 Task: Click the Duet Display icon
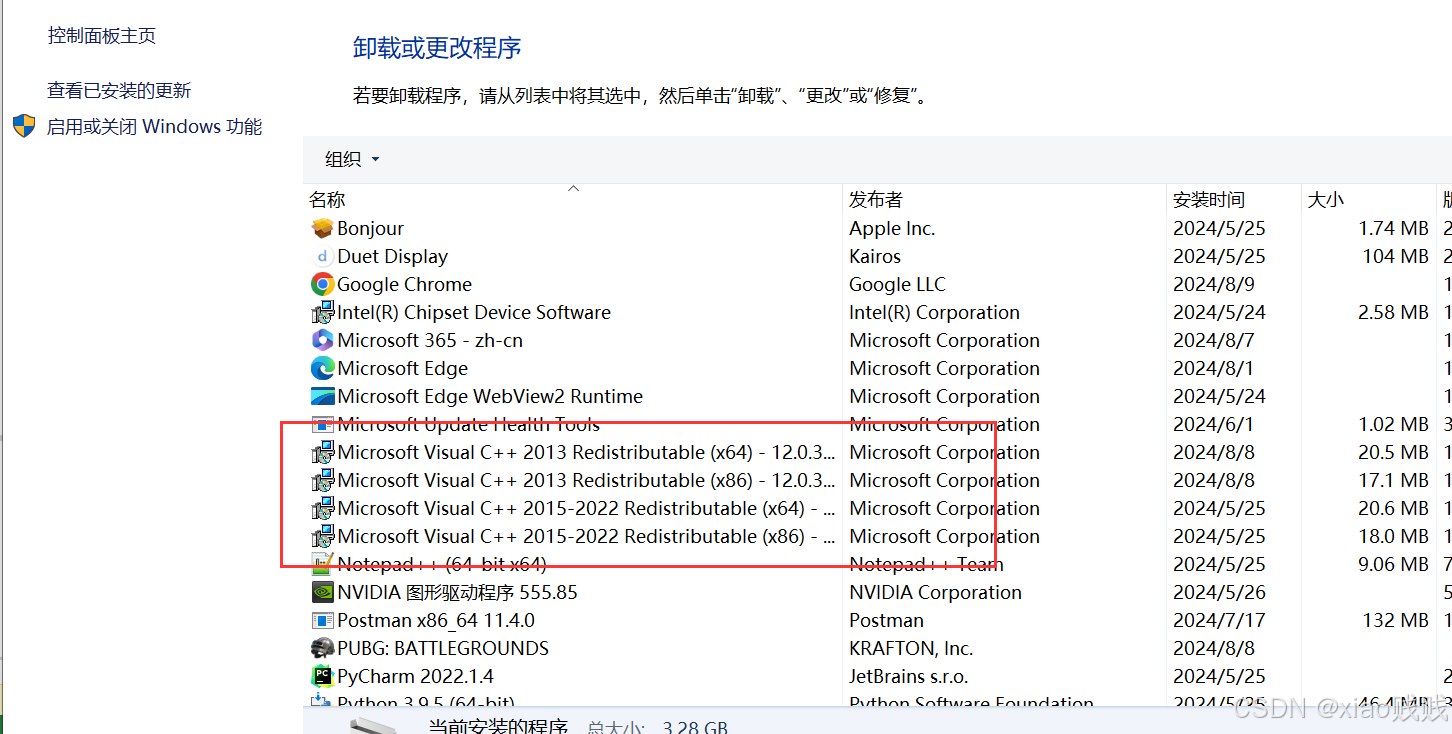(x=322, y=256)
